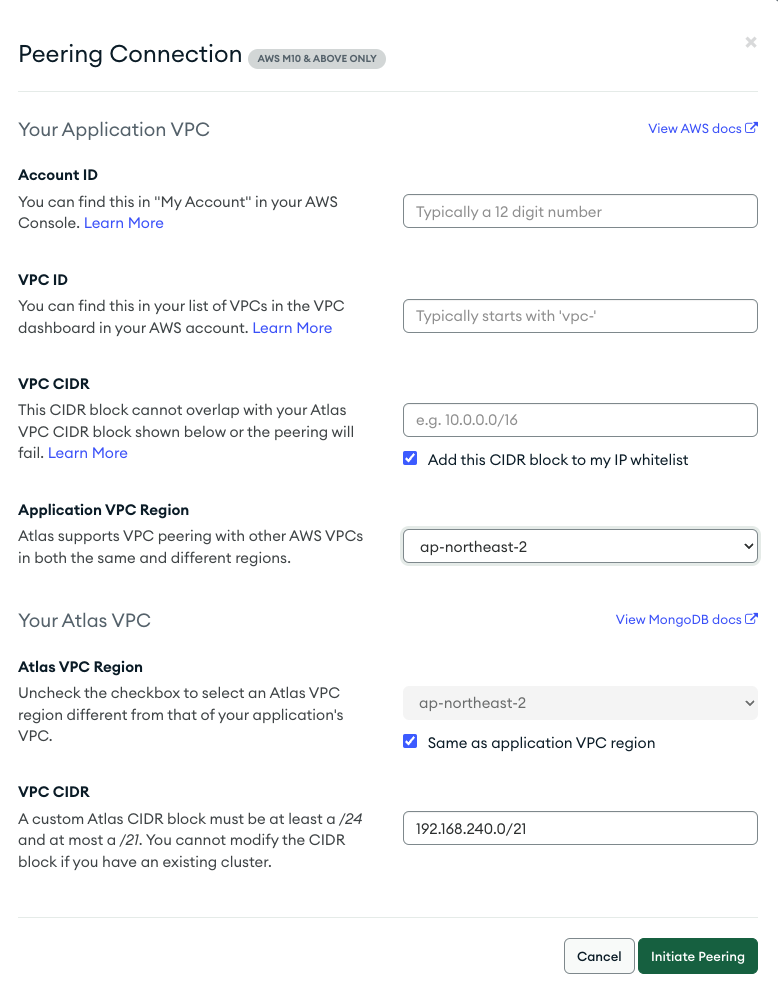Click the Atlas VPC CIDR field
The height and width of the screenshot is (998, 778).
click(x=580, y=828)
